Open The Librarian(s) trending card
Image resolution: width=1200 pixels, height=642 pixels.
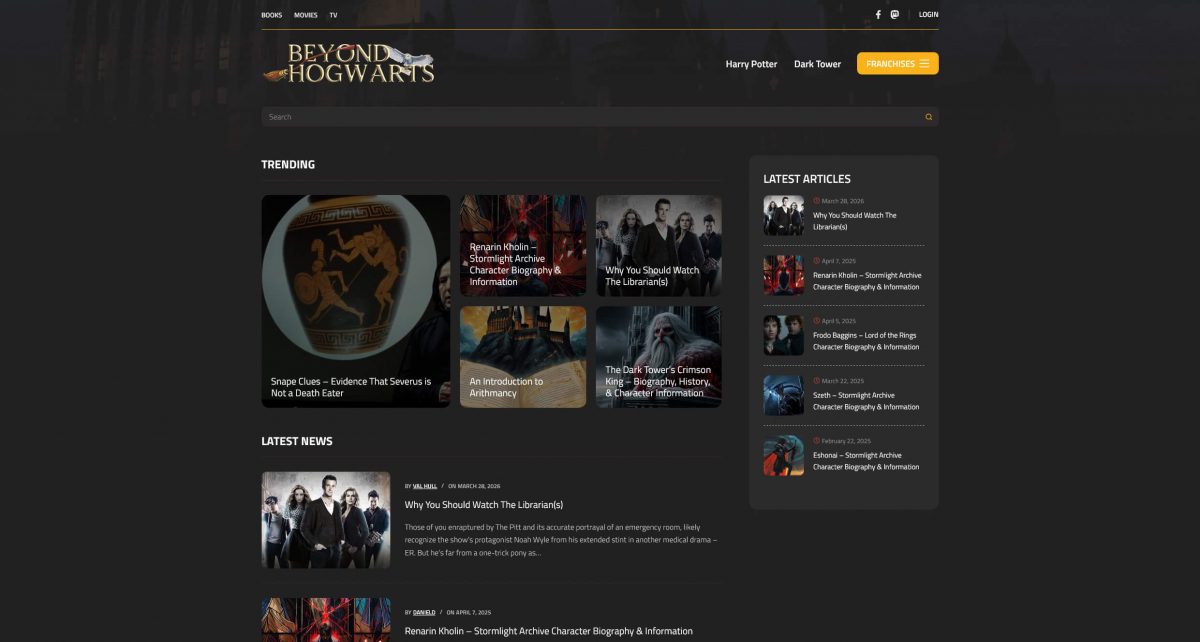pyautogui.click(x=659, y=246)
